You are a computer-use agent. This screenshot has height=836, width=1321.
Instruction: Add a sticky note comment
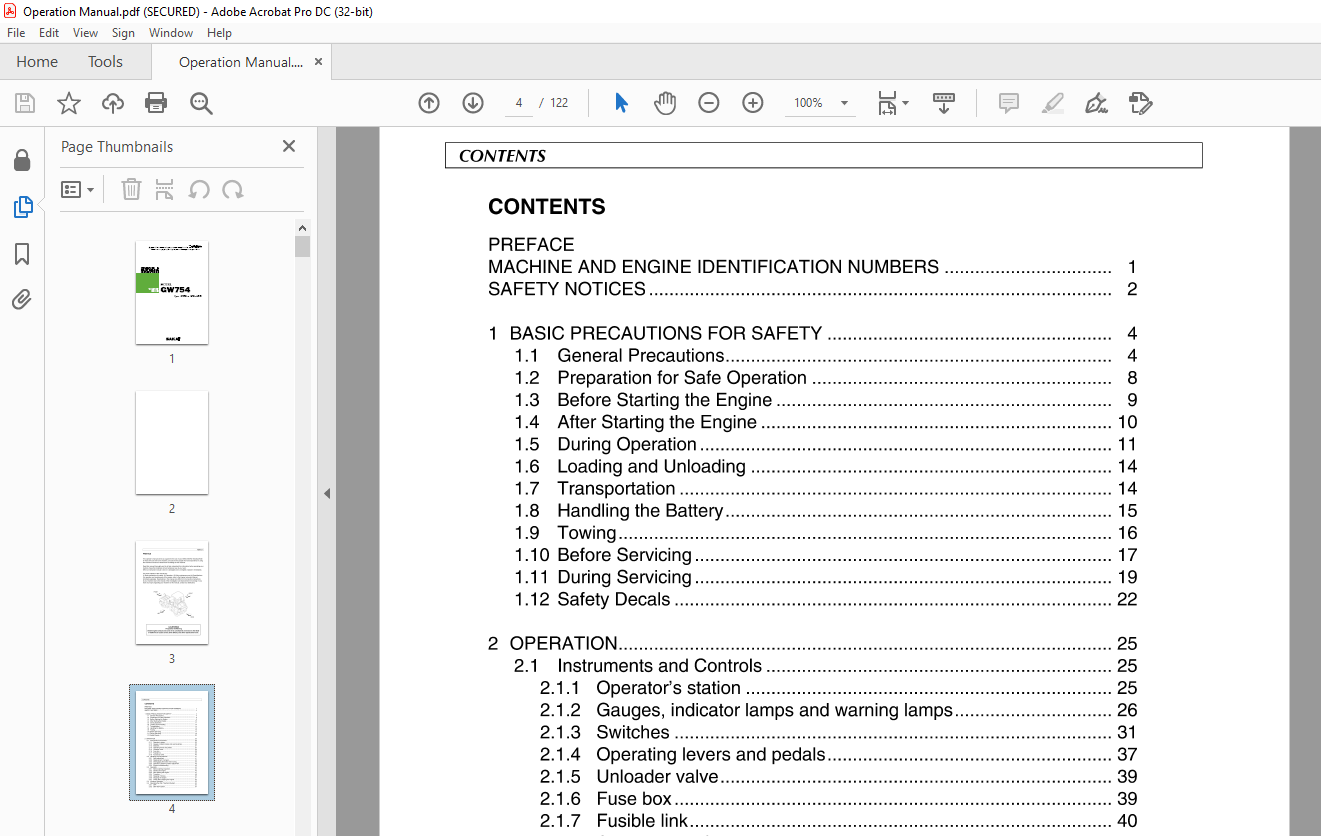(1009, 103)
